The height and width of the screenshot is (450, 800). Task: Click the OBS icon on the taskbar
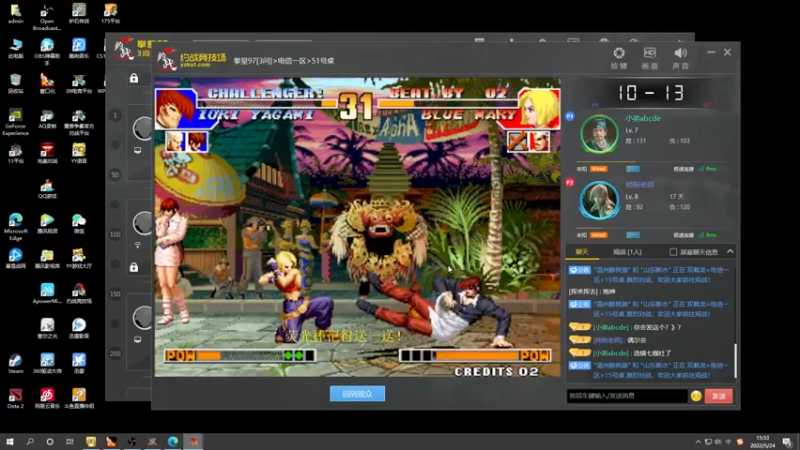click(x=132, y=441)
